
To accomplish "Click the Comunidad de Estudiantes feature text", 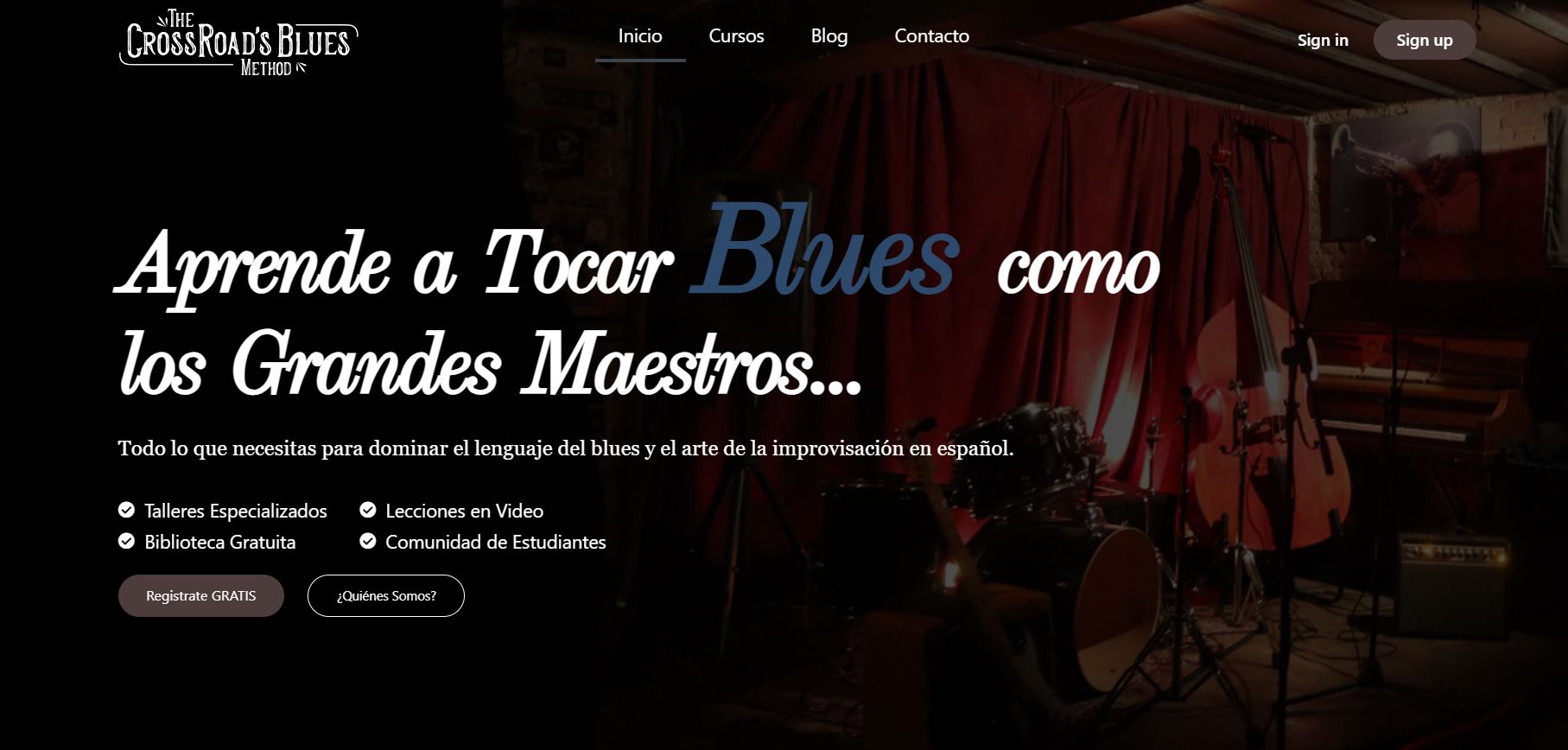I will click(496, 542).
